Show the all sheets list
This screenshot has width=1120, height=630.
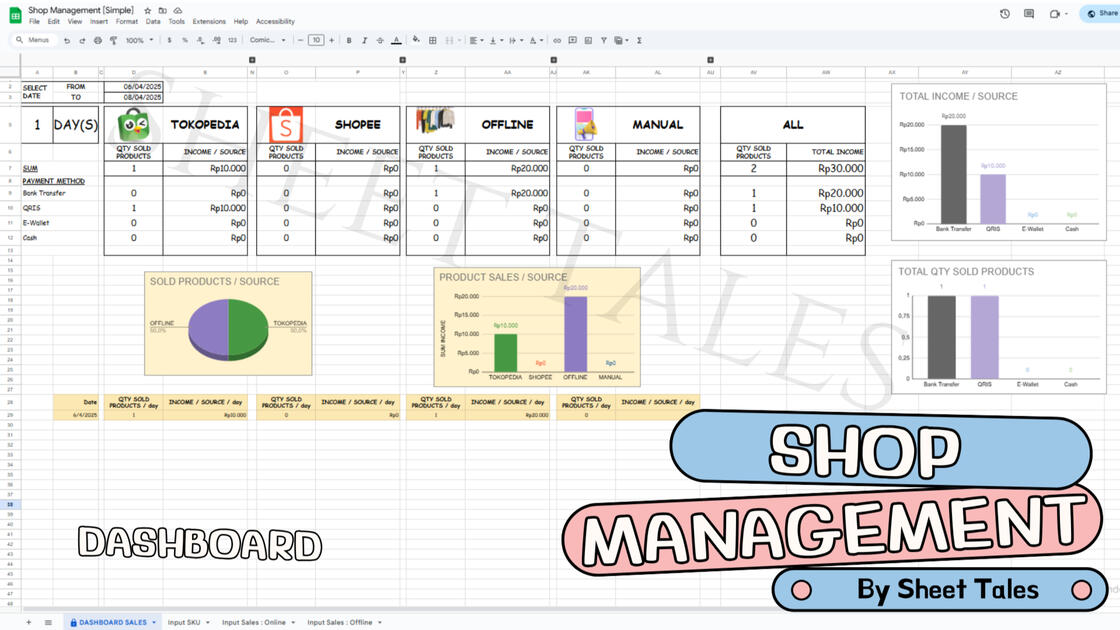(x=48, y=623)
